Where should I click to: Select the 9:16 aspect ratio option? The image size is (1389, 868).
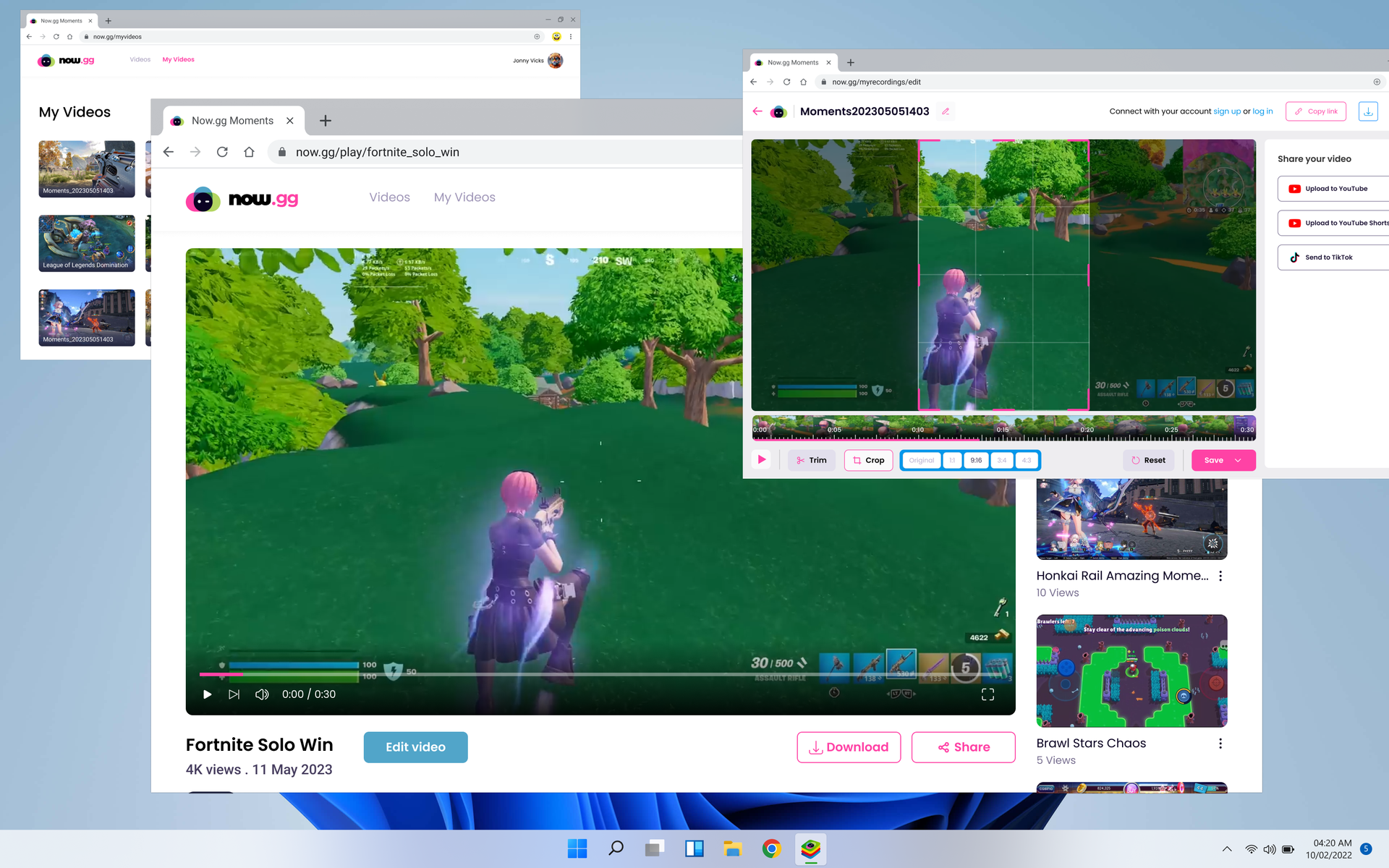[976, 460]
